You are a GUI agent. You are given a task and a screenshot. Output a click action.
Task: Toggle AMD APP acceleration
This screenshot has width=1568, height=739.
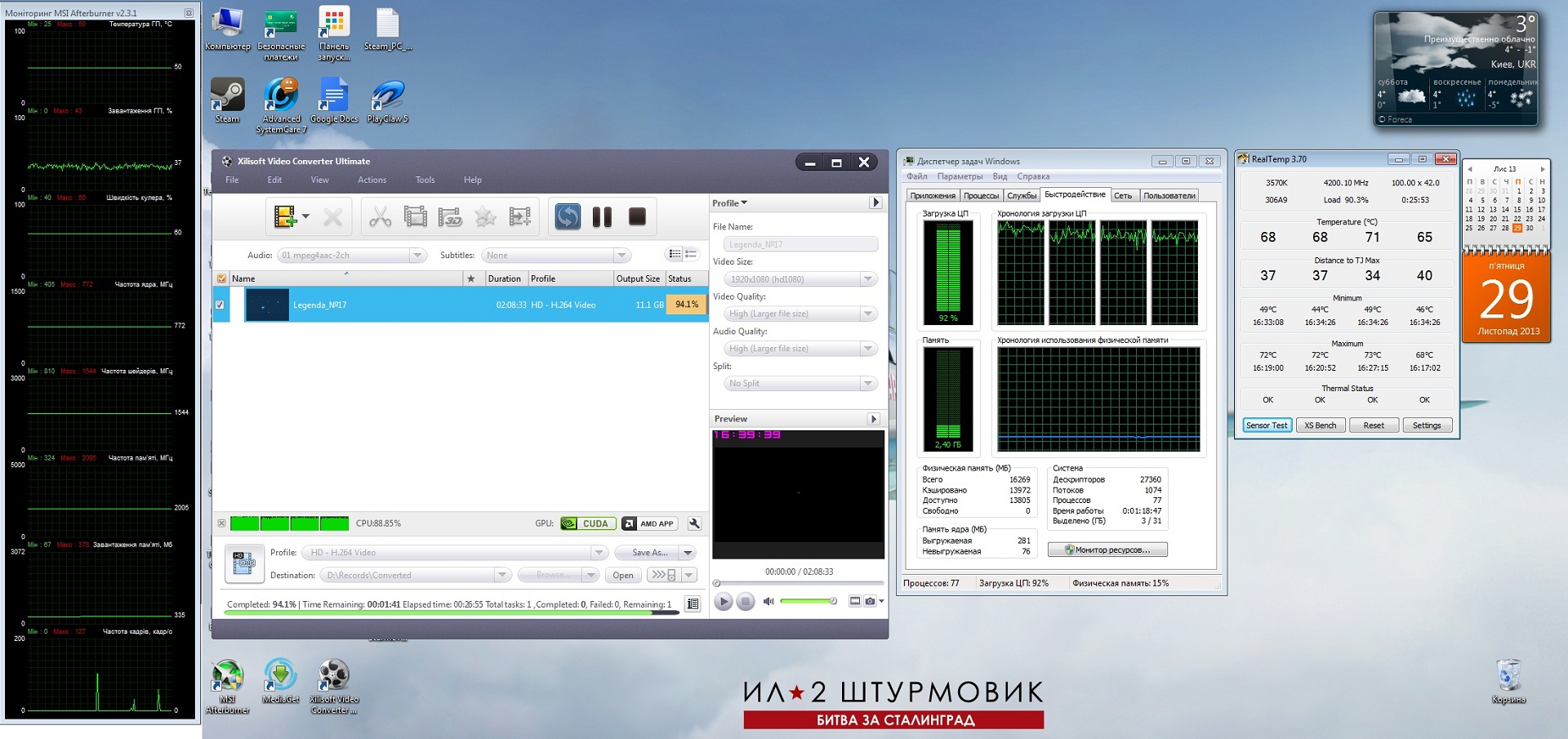point(649,523)
